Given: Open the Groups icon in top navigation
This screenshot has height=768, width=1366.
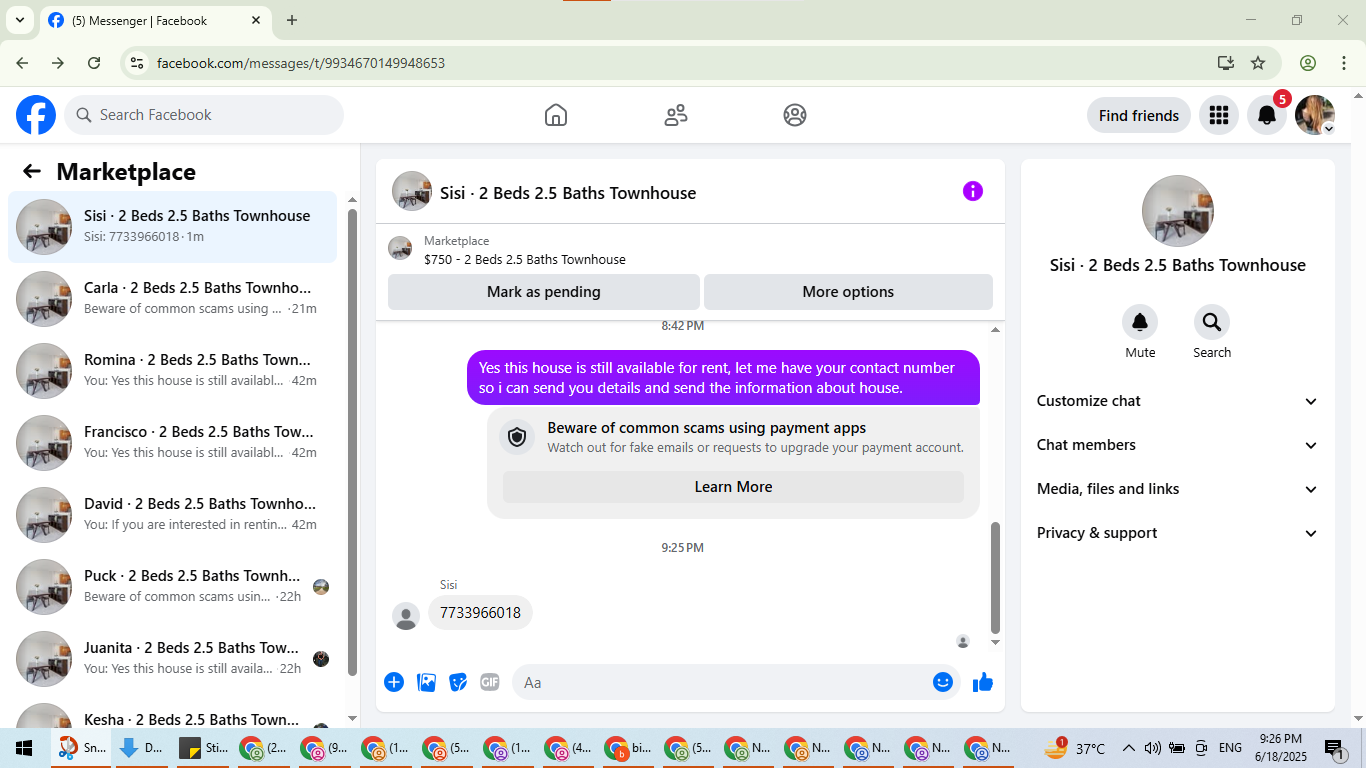Looking at the screenshot, I should coord(795,115).
